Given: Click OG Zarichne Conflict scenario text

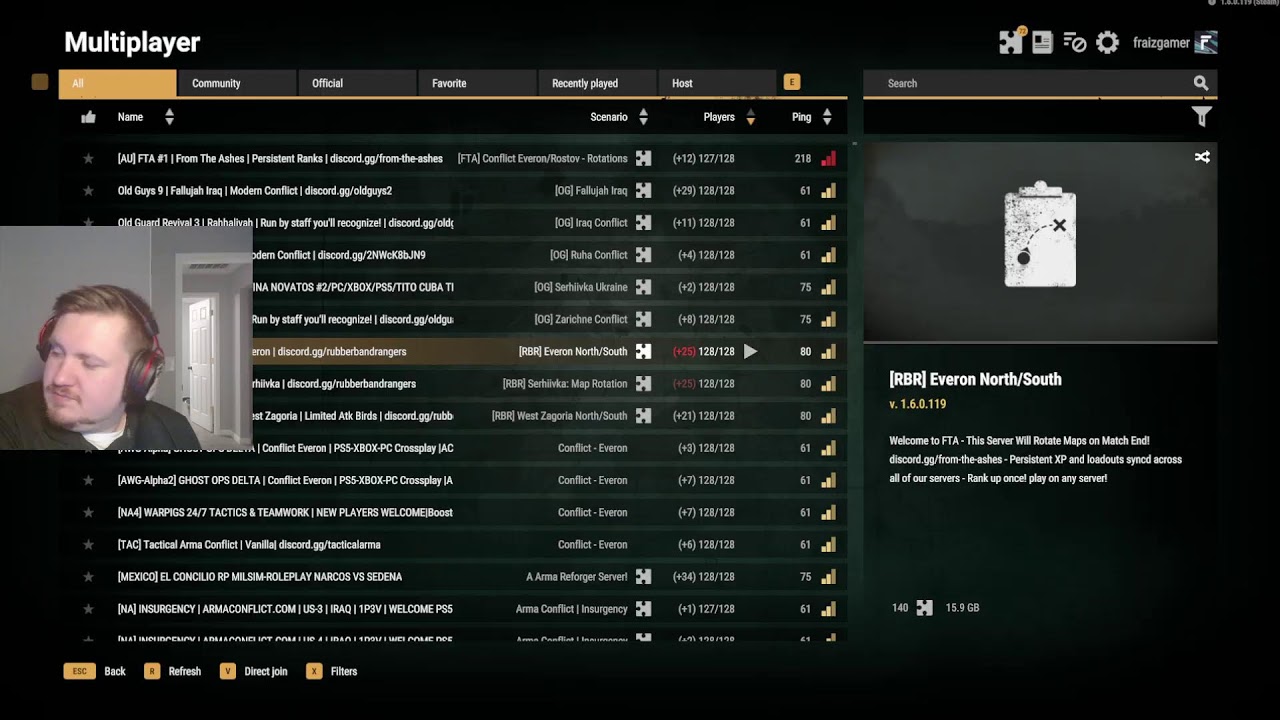Looking at the screenshot, I should pos(581,320).
